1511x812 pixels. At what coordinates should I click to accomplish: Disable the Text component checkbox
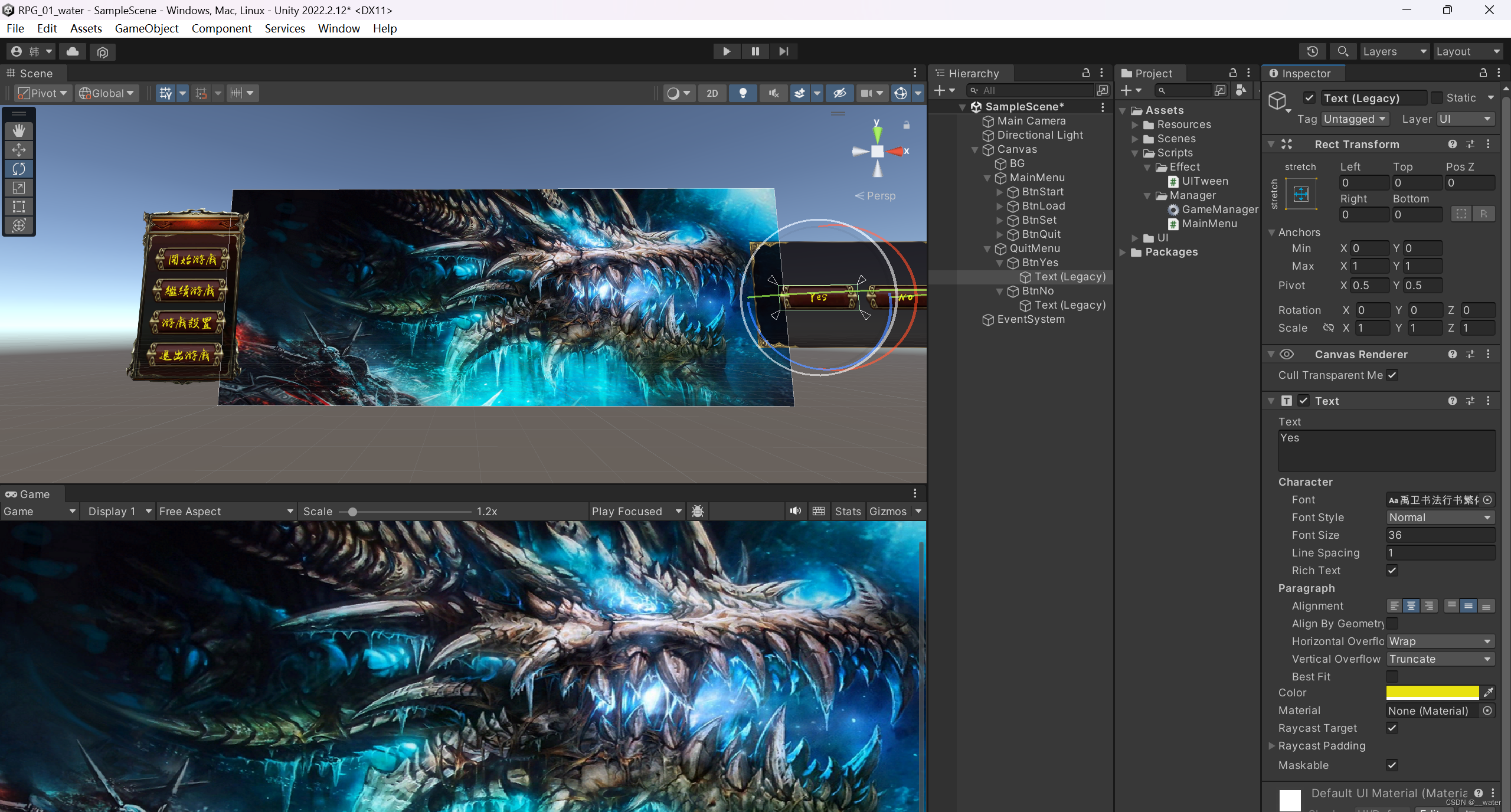coord(1304,401)
